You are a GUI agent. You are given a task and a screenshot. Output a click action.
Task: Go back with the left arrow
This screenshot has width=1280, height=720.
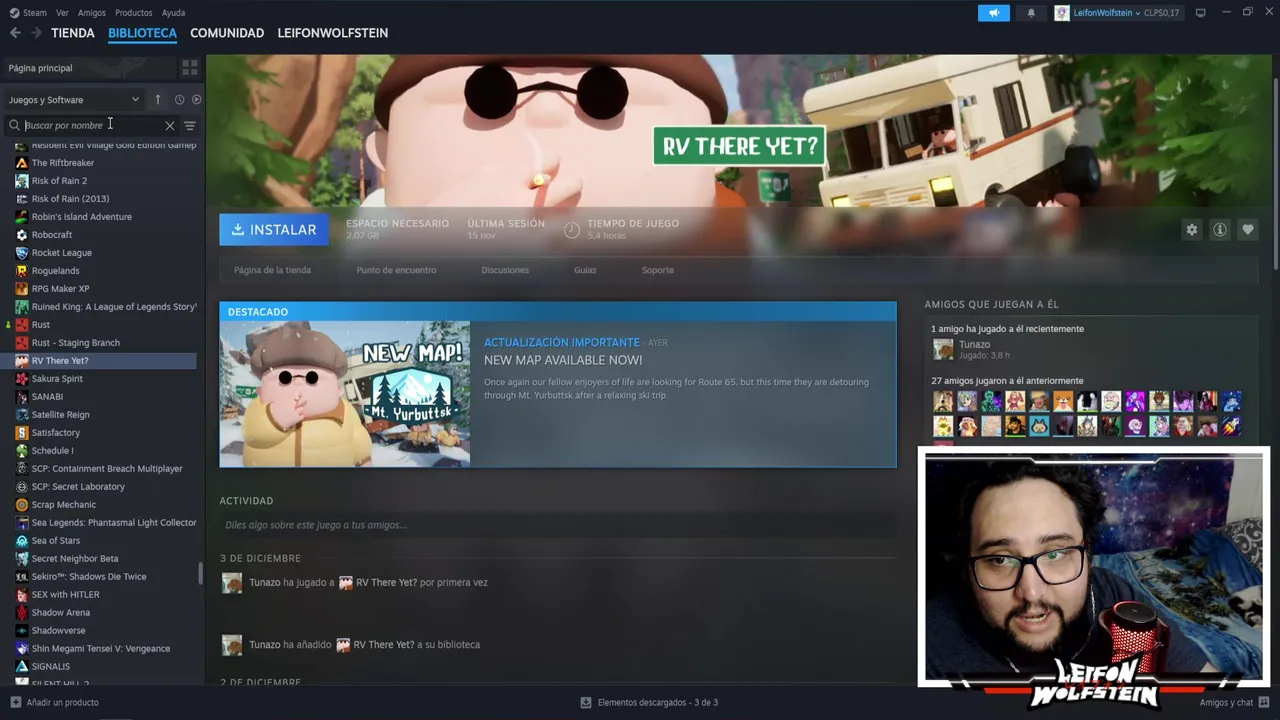click(15, 33)
